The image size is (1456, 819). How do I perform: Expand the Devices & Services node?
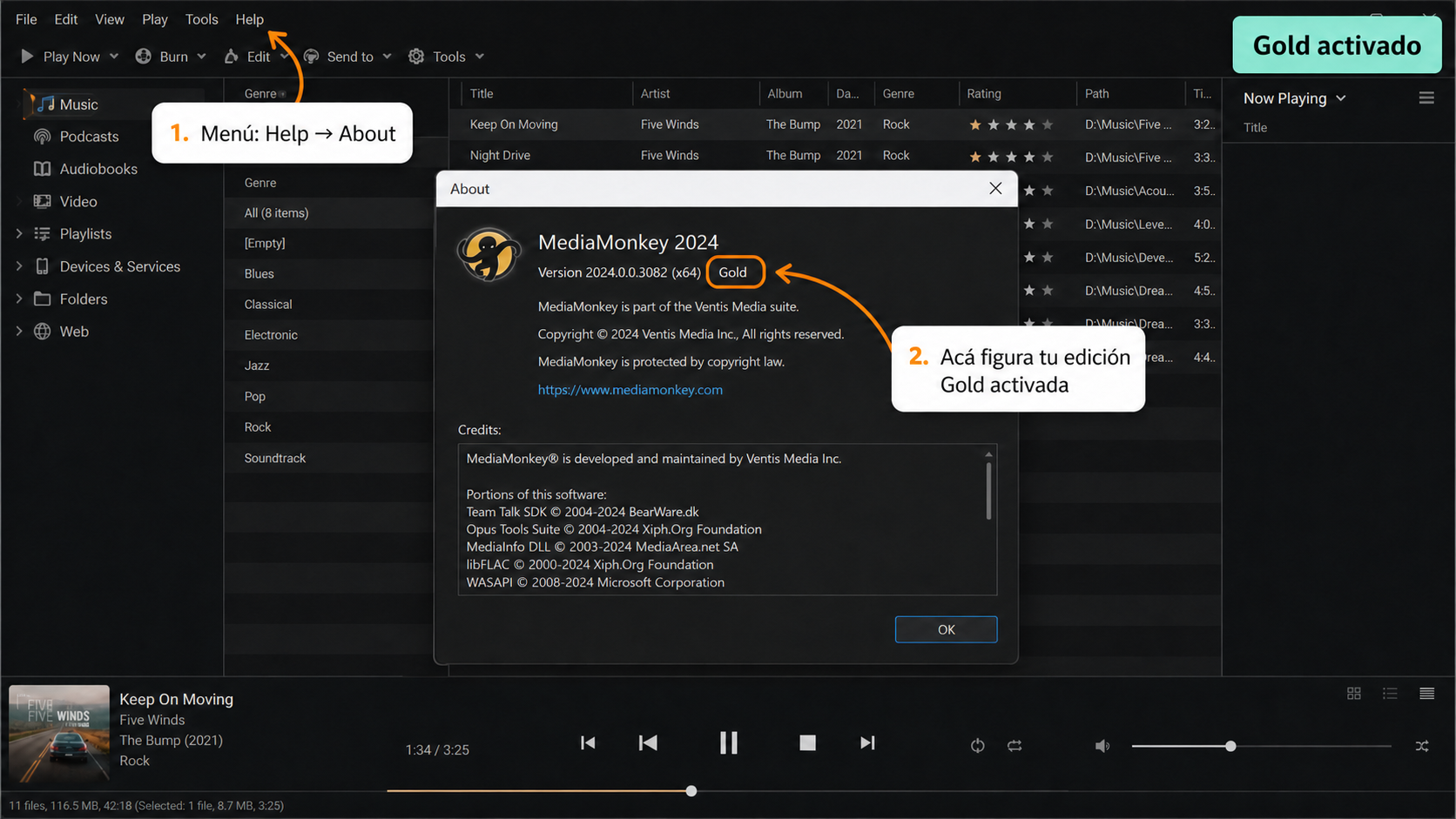(x=19, y=266)
